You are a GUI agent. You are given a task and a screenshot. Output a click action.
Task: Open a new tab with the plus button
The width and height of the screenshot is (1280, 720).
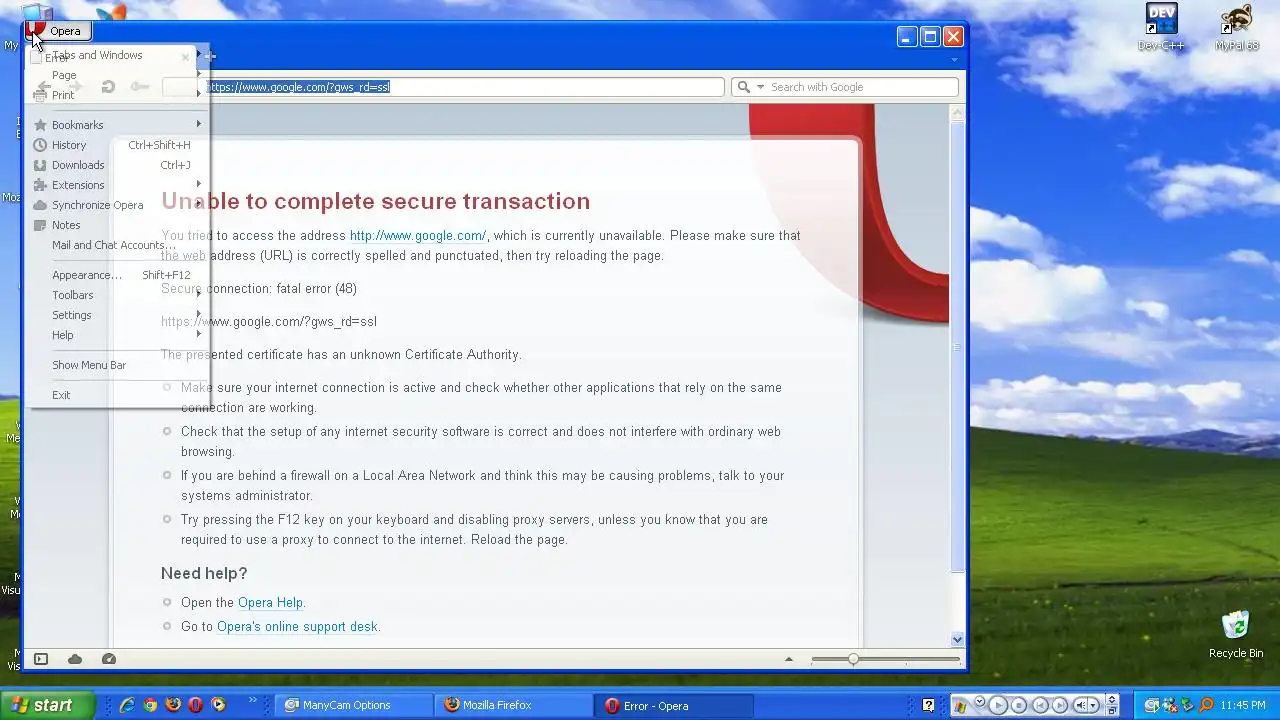coord(210,56)
